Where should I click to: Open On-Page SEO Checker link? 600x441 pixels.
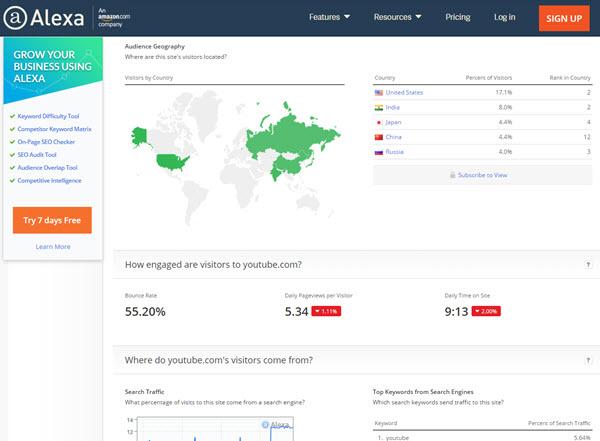pos(46,142)
